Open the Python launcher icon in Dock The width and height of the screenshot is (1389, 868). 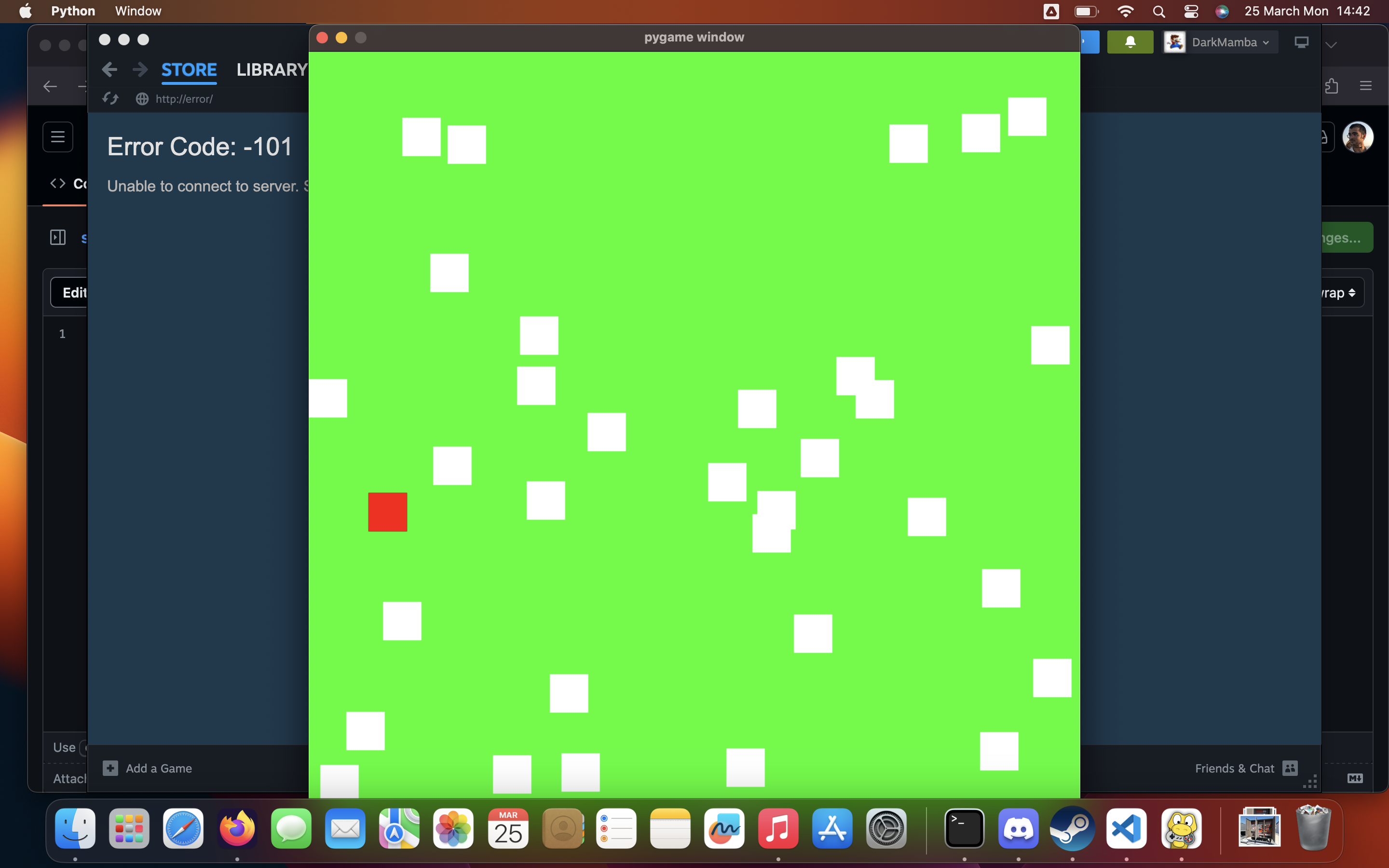(1181, 828)
